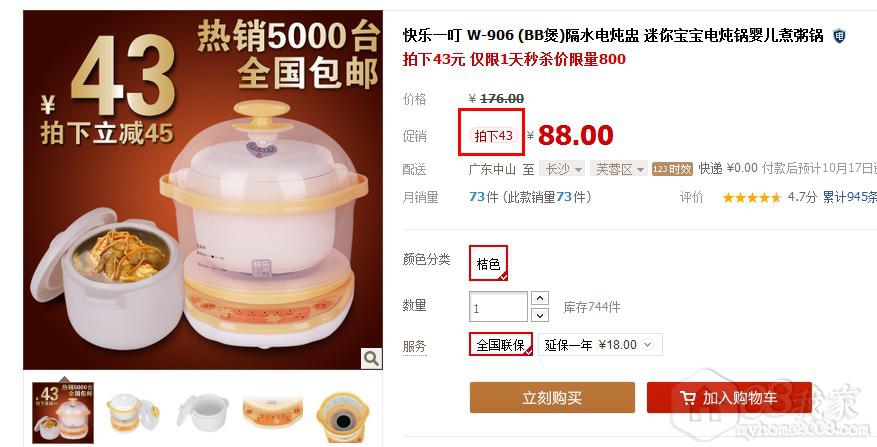Click the magnifier zoom icon on product image
This screenshot has width=877, height=447.
[x=371, y=358]
